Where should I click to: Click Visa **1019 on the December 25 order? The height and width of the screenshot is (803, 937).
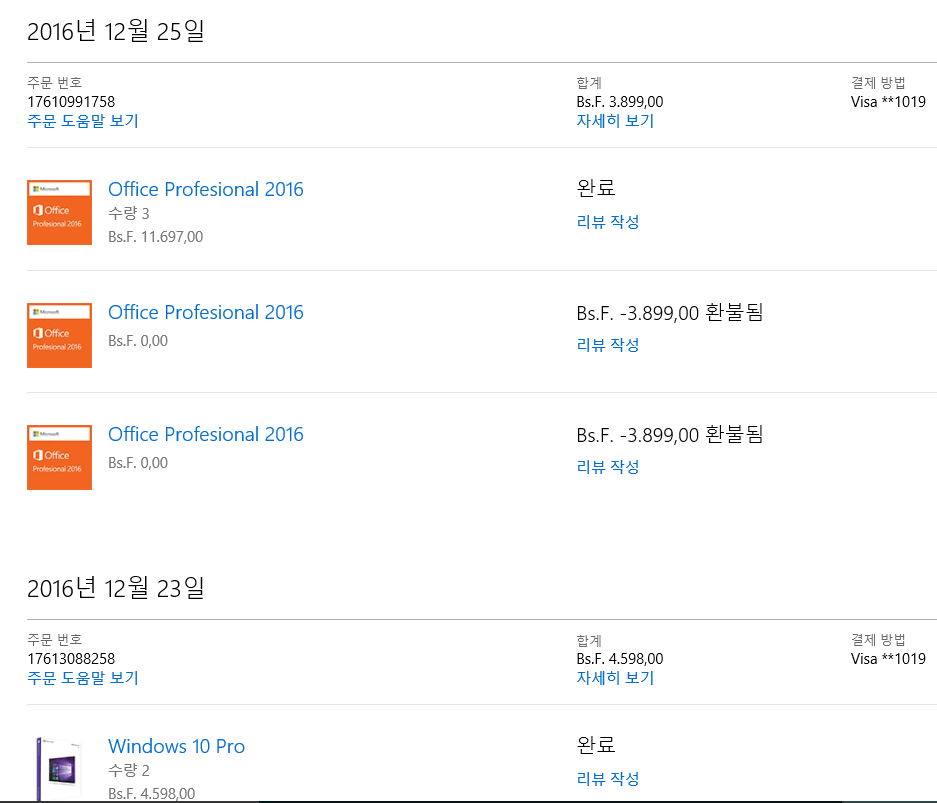(888, 101)
